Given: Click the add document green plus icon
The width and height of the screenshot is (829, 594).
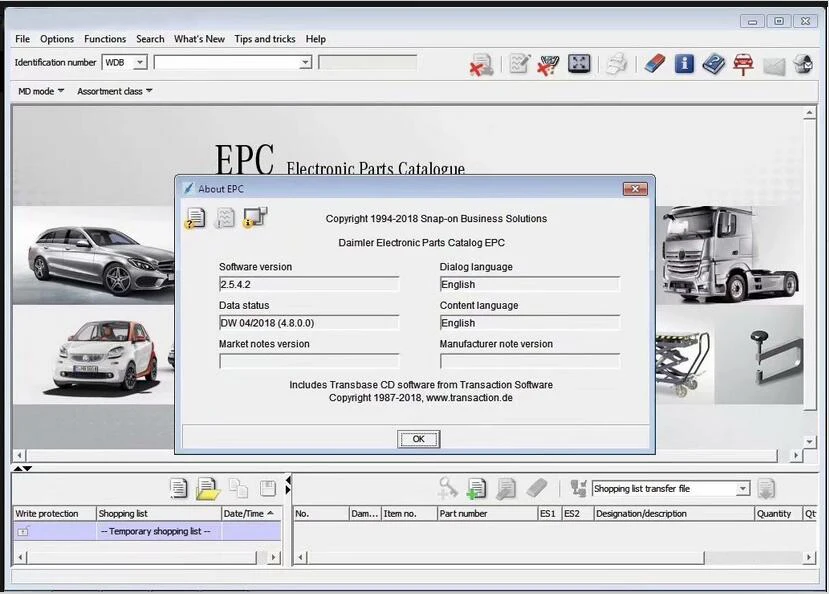Looking at the screenshot, I should pyautogui.click(x=476, y=488).
